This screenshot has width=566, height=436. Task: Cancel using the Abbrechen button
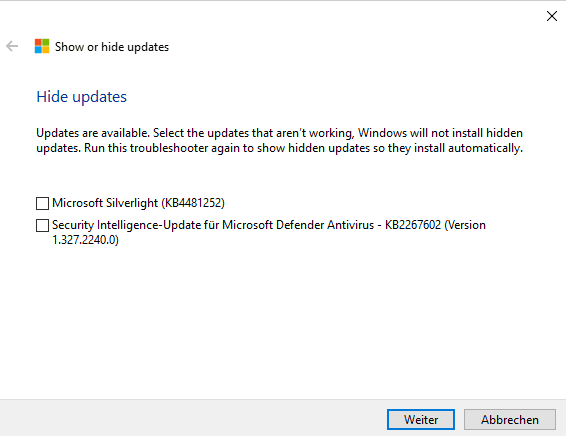[x=509, y=419]
